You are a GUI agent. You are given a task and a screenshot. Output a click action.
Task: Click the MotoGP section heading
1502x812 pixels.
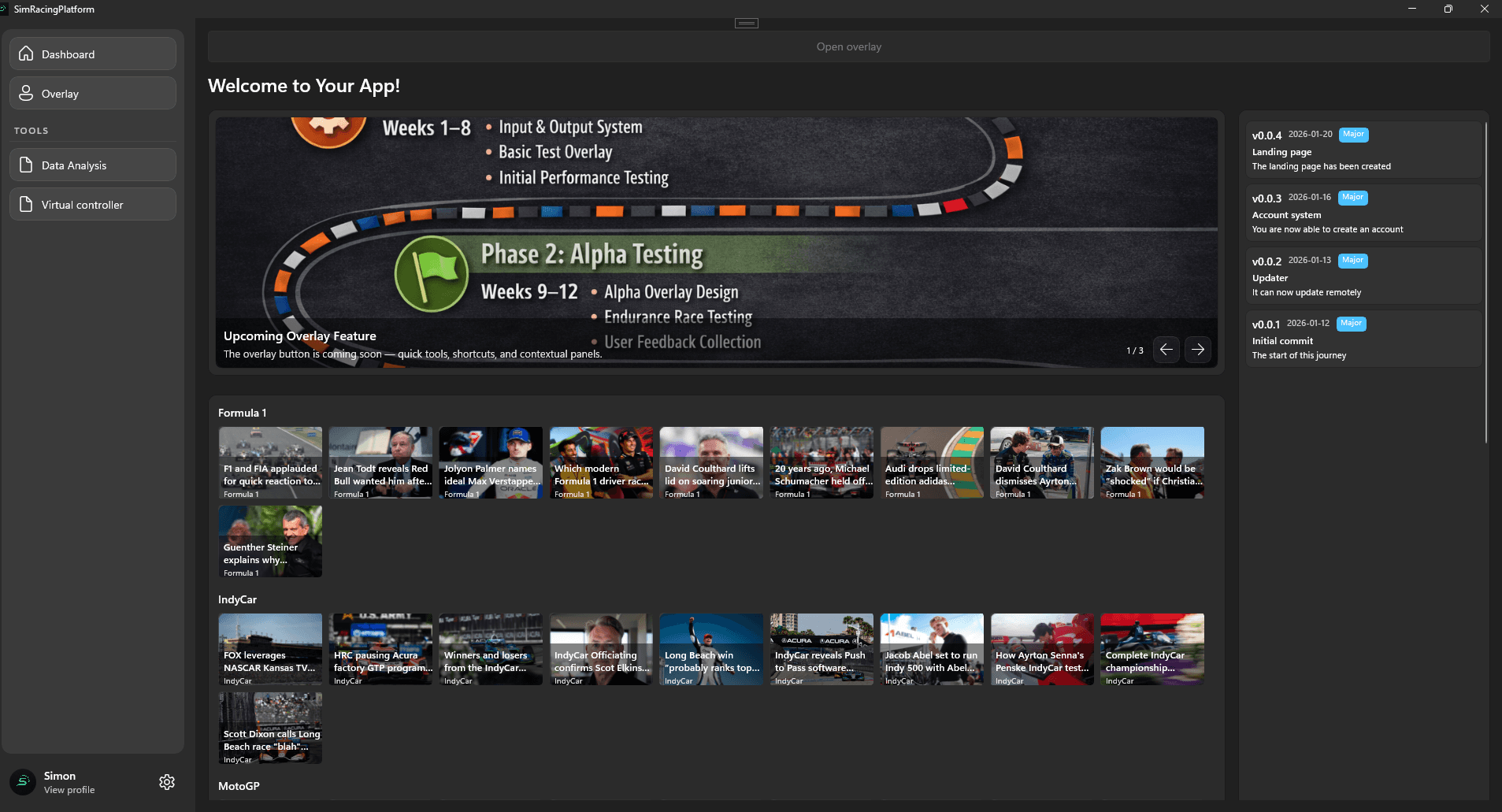click(x=239, y=786)
